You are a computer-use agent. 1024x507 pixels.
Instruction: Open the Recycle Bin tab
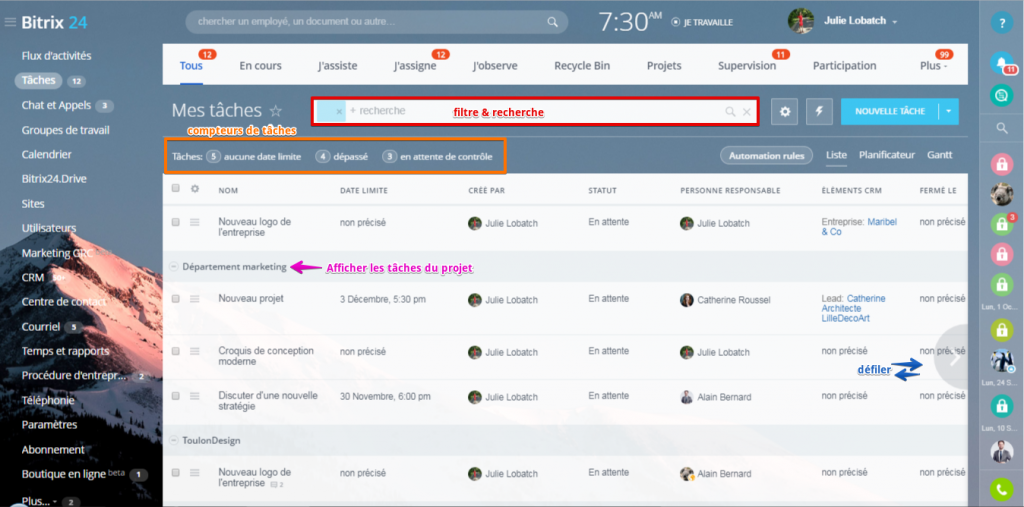pos(583,65)
